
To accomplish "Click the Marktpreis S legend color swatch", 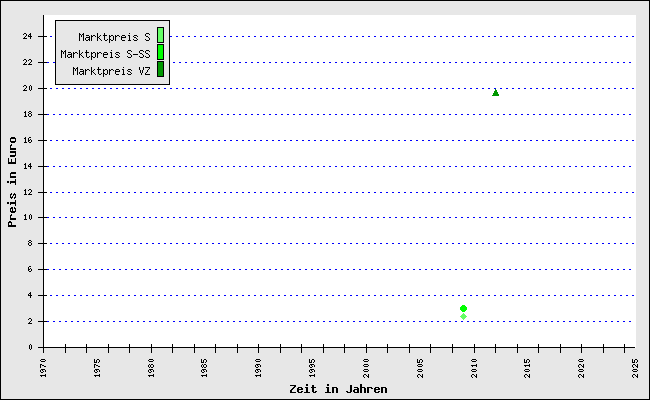I will pyautogui.click(x=160, y=36).
